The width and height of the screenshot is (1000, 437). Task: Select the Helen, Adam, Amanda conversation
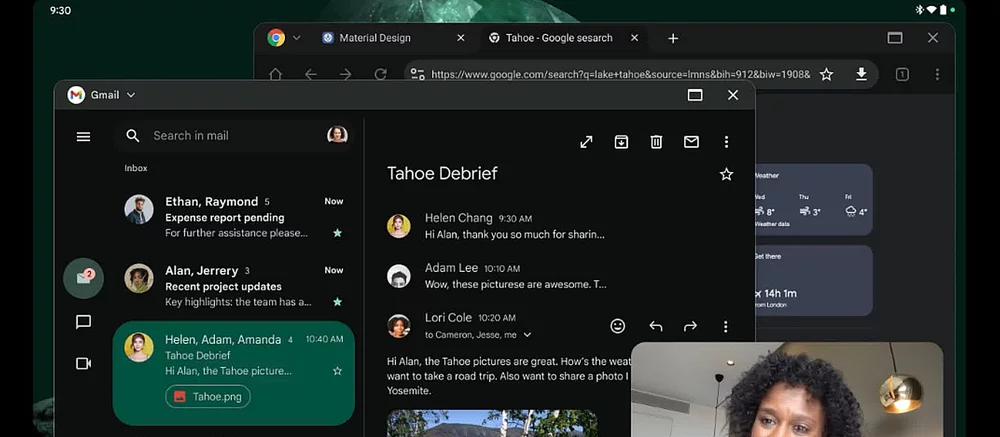(233, 373)
